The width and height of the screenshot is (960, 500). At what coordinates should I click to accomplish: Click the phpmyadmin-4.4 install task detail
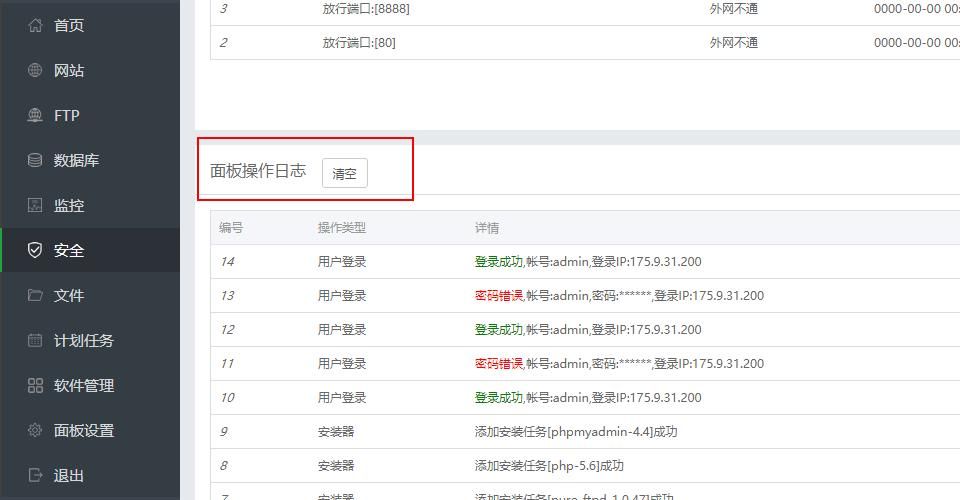pyautogui.click(x=576, y=431)
